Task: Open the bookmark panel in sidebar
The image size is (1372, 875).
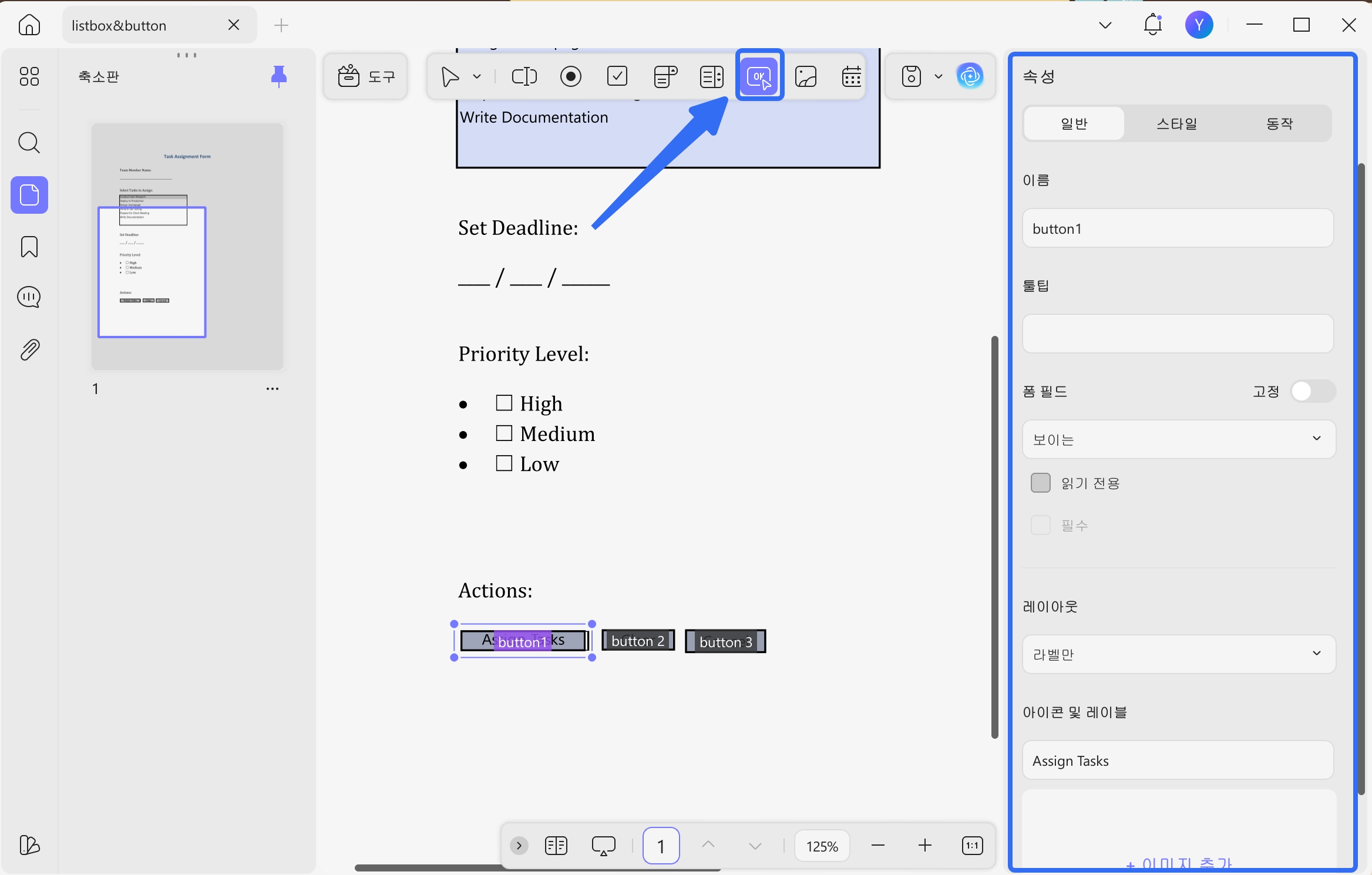Action: pyautogui.click(x=29, y=247)
